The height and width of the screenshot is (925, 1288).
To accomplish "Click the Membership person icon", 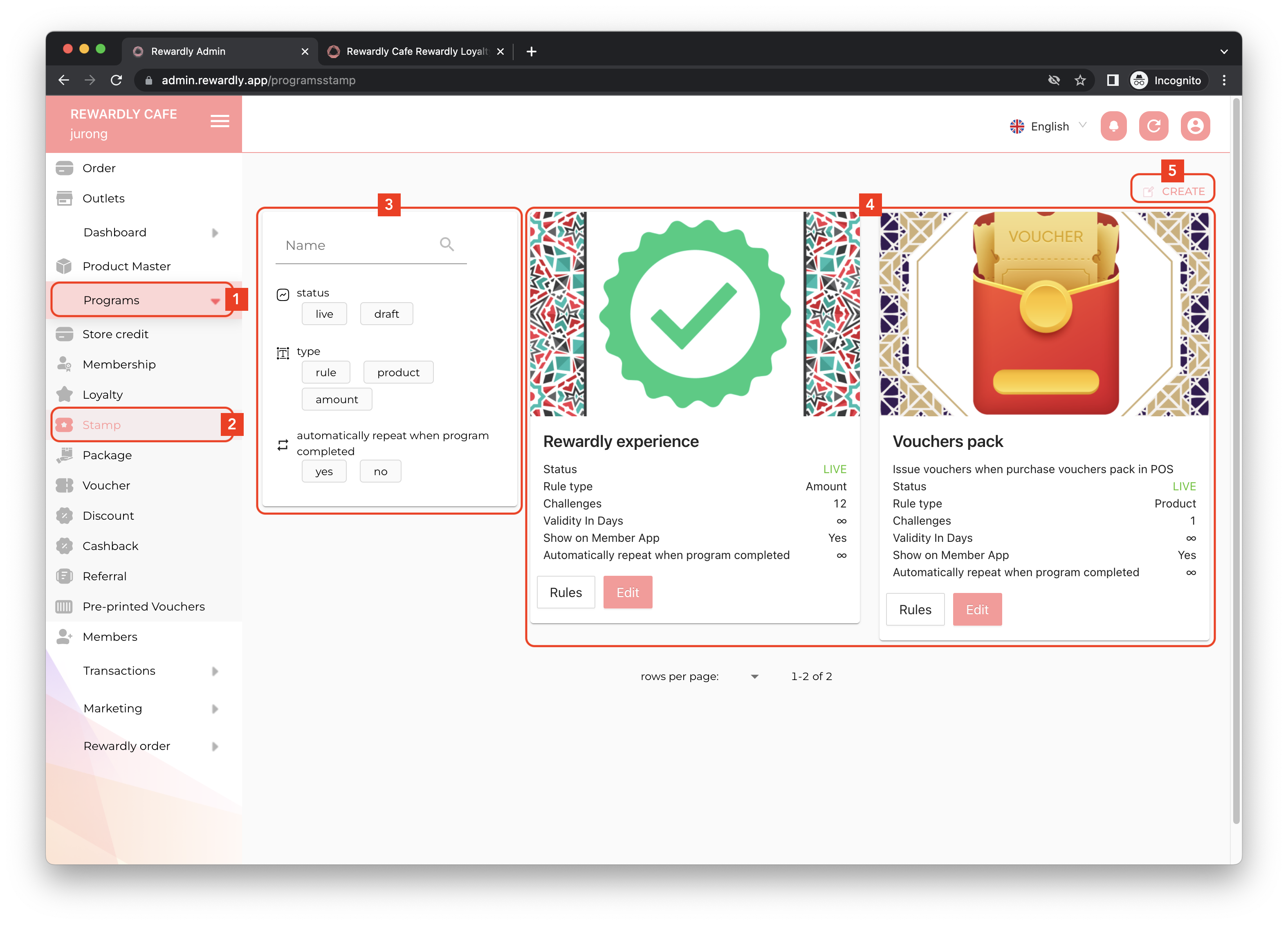I will 64,364.
